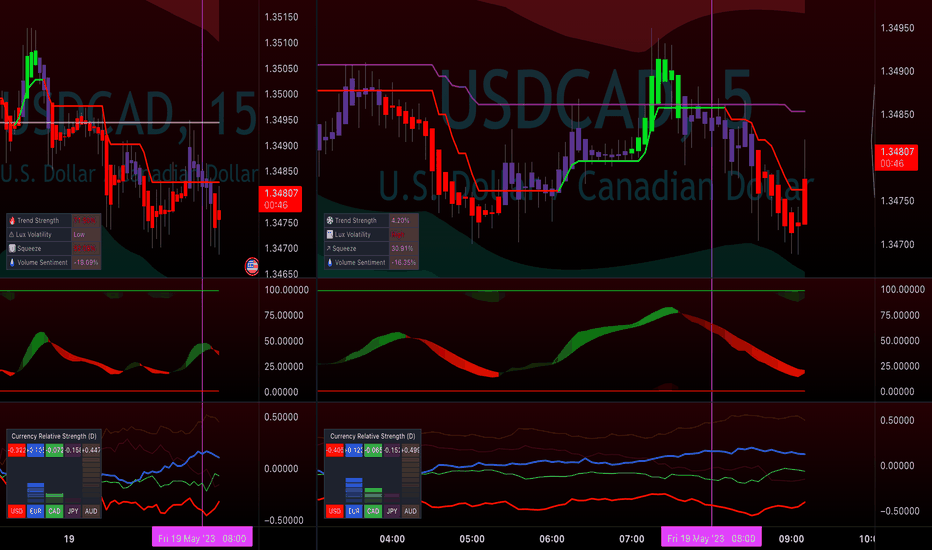Click the USD label in right strength panel
Viewport: 932px width, 550px height.
[x=335, y=511]
